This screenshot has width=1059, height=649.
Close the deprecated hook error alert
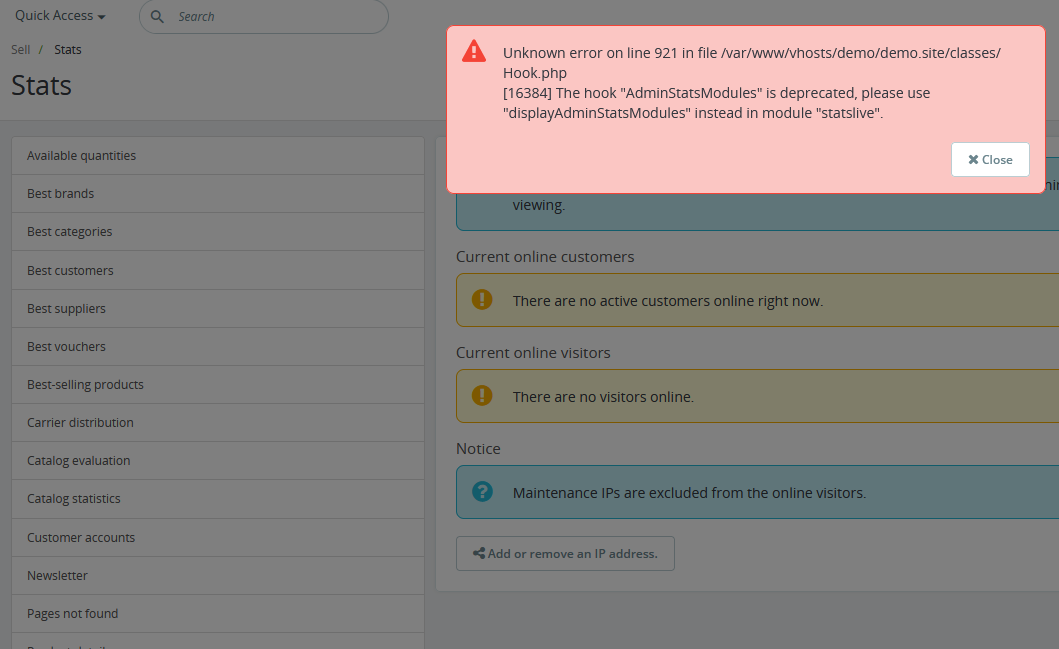coord(990,159)
